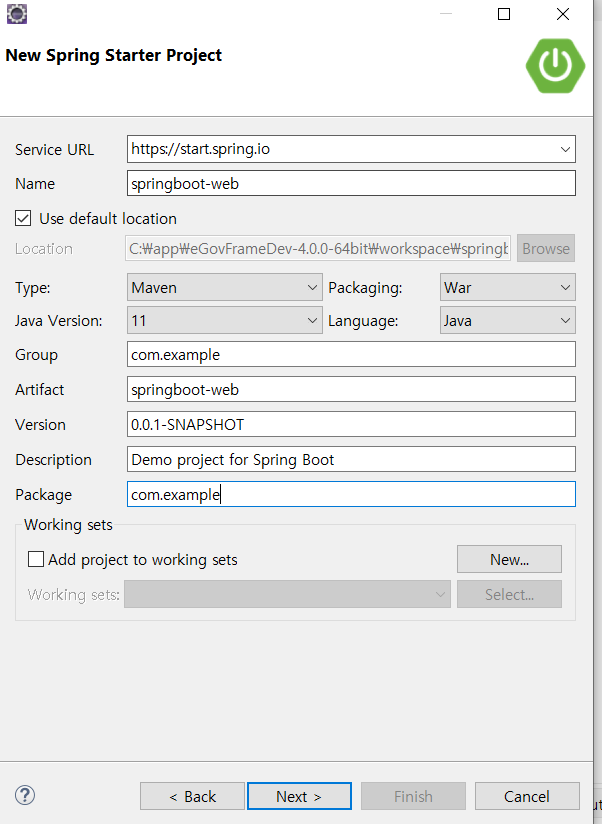Open the Service URL dropdown
Screen dimensions: 602x824
[x=565, y=149]
